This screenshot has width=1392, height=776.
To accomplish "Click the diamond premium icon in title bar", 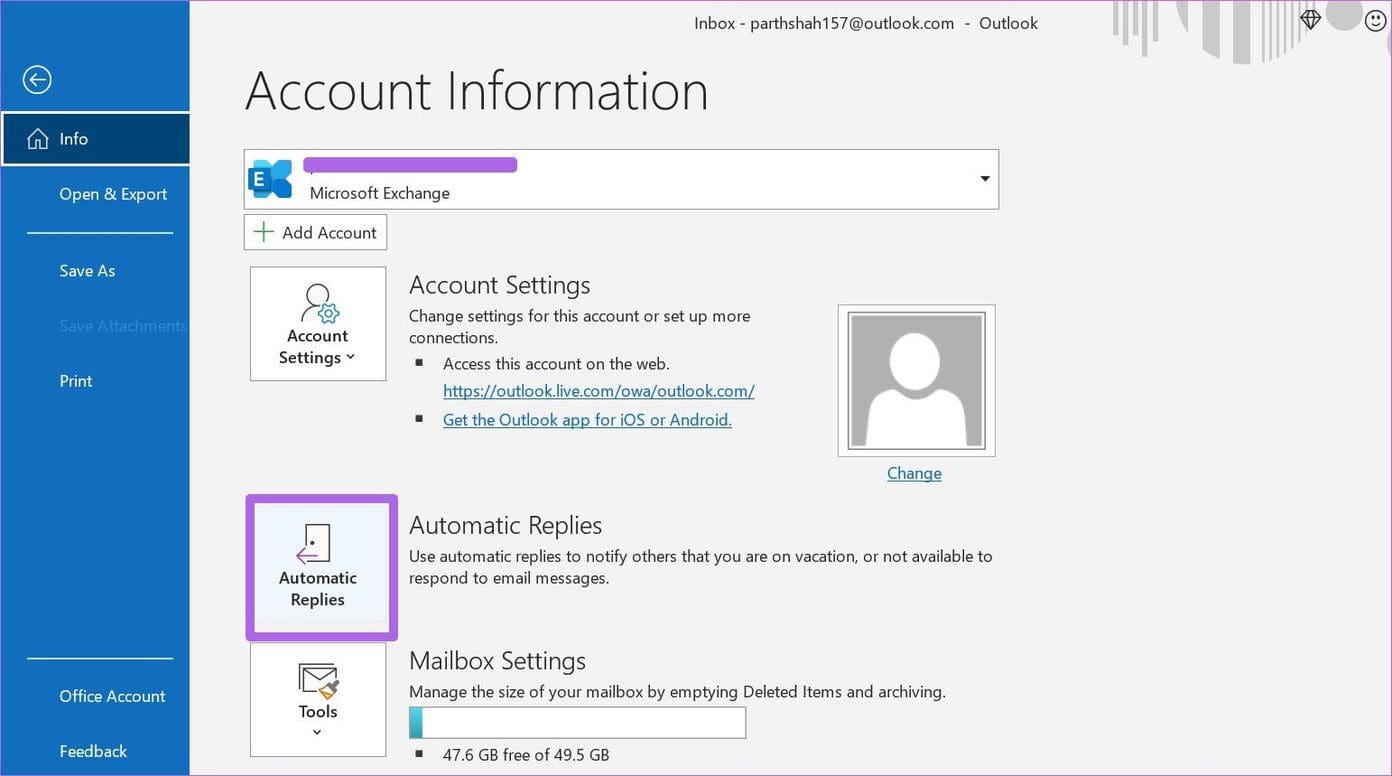I will pos(1311,19).
